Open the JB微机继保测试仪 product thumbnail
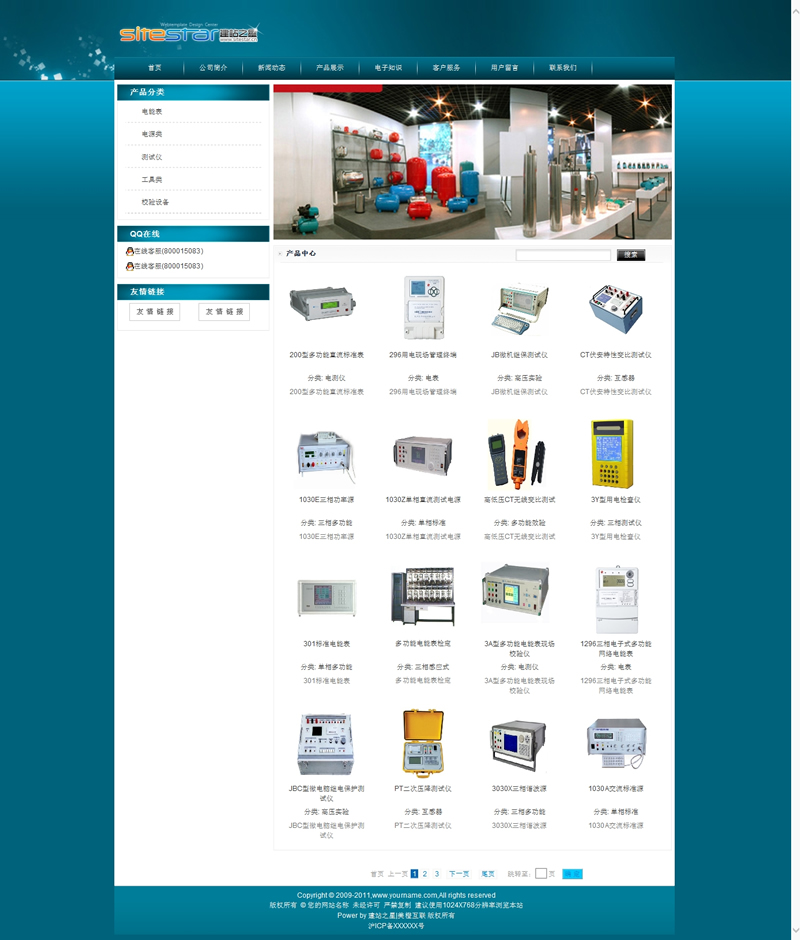The width and height of the screenshot is (800, 940). coord(519,309)
